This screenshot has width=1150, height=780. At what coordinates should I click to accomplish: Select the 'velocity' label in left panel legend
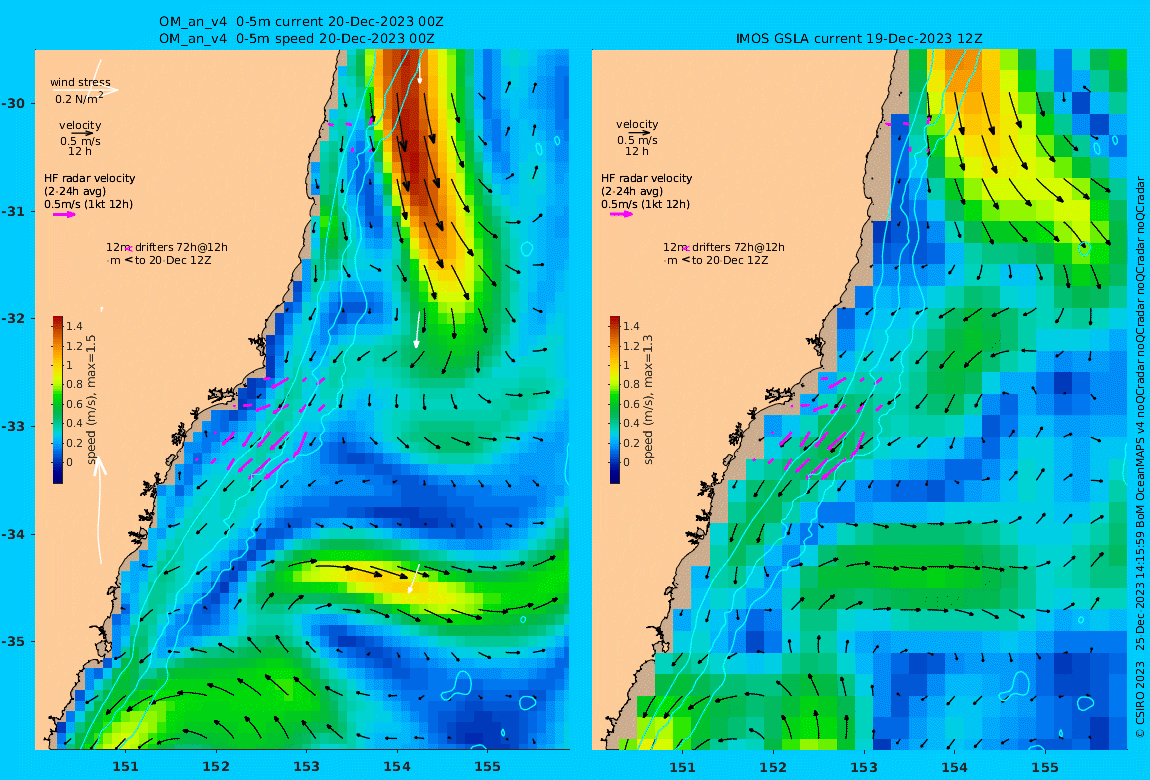(x=80, y=125)
